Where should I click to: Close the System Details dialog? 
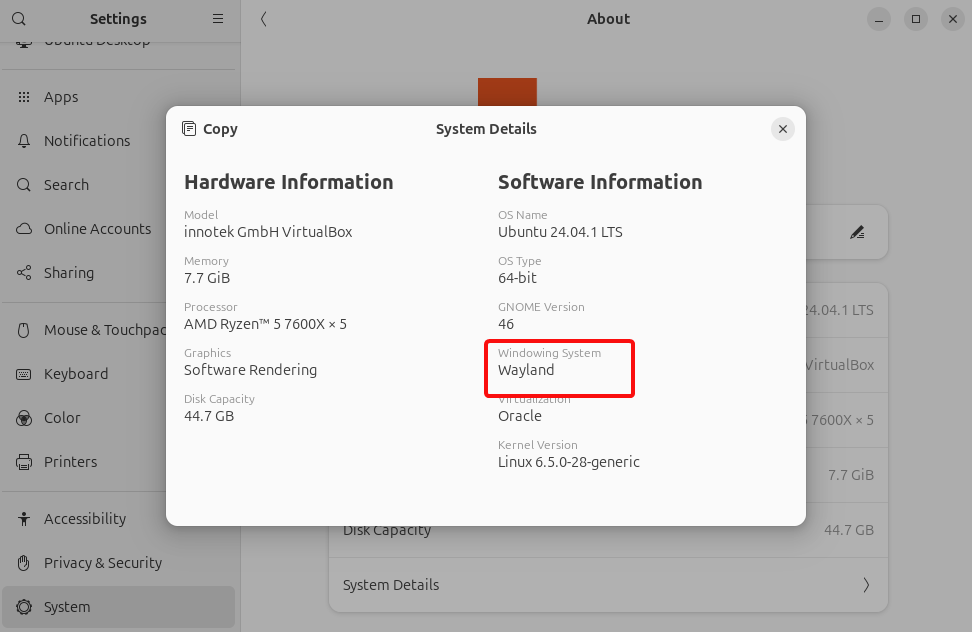tap(782, 129)
